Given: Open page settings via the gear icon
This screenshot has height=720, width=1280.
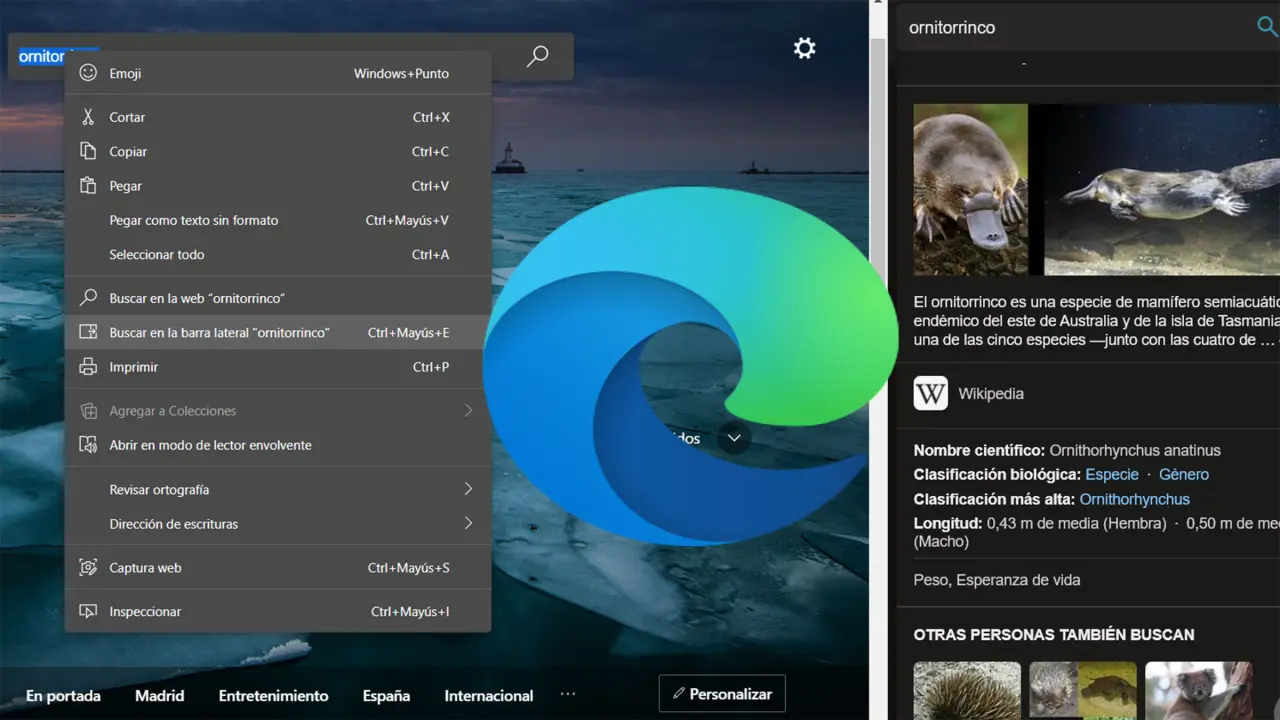Looking at the screenshot, I should coord(804,48).
